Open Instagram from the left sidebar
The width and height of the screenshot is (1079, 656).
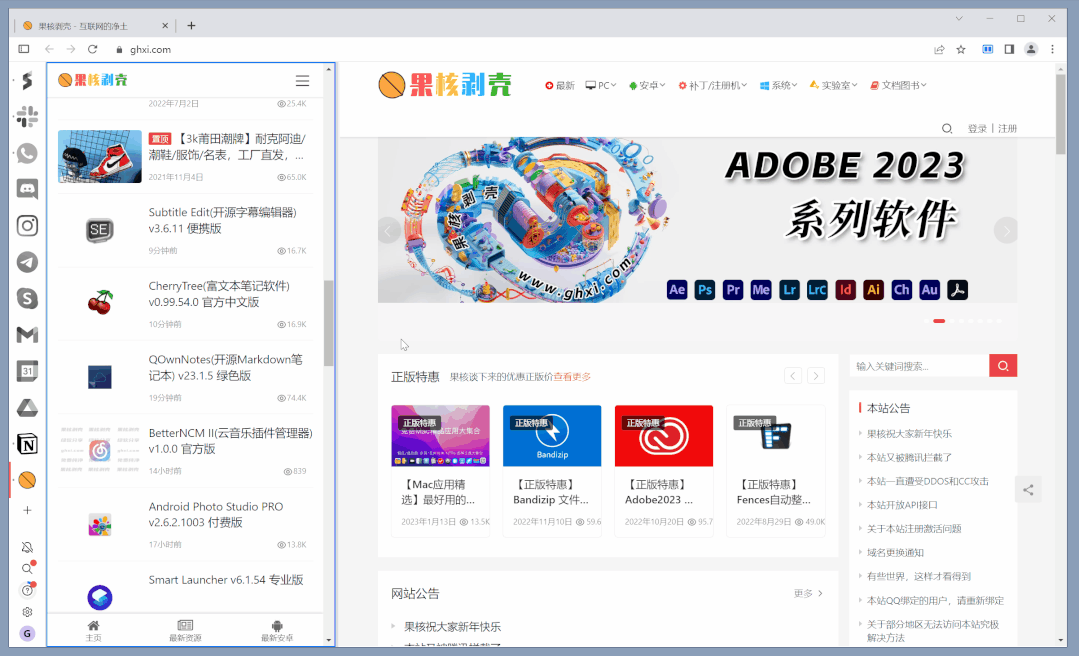[x=27, y=226]
